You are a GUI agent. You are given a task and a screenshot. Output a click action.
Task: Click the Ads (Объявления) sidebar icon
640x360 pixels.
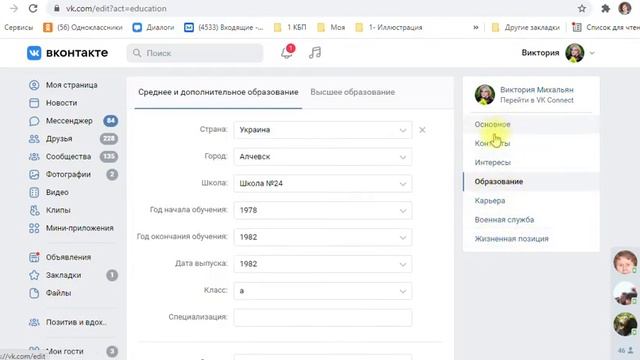tap(34, 257)
